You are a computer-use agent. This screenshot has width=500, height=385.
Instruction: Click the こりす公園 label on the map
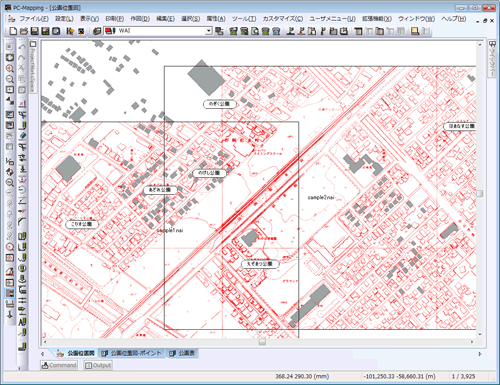pos(82,224)
